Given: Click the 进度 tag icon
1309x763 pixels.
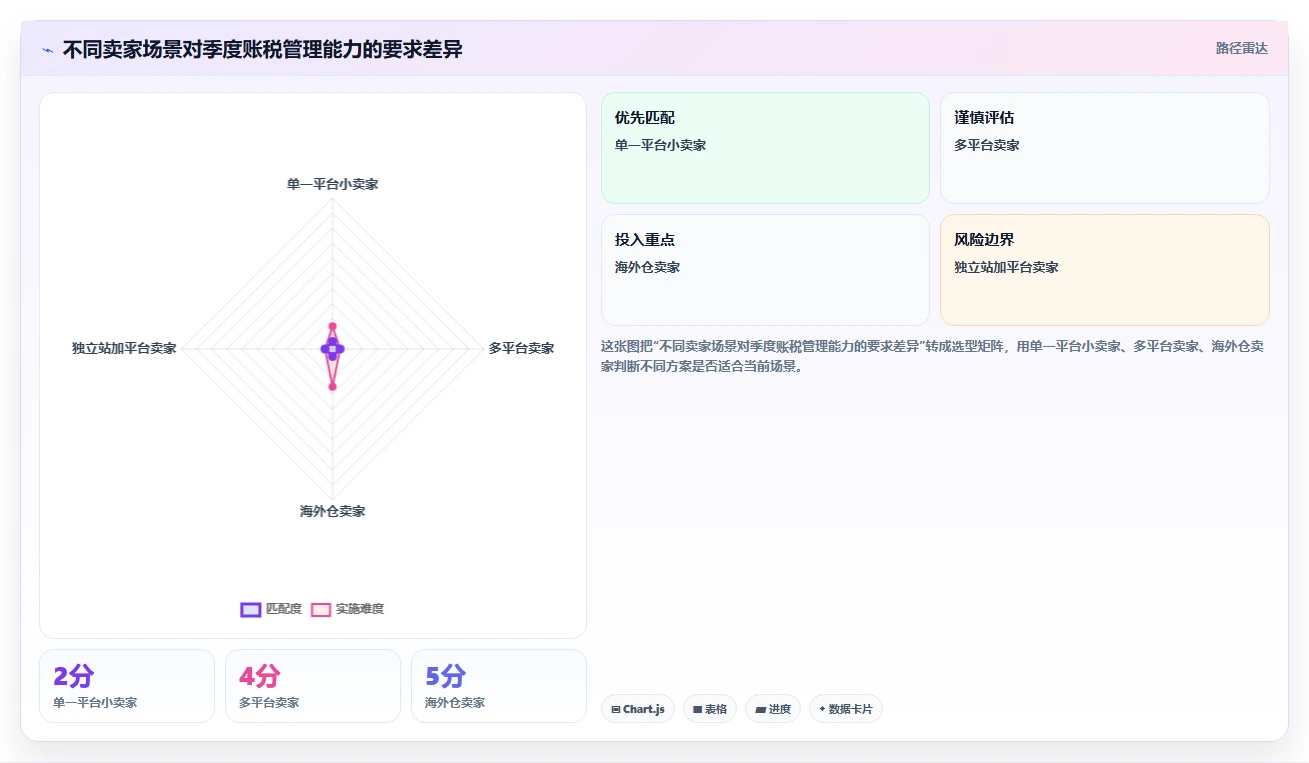Looking at the screenshot, I should (760, 709).
